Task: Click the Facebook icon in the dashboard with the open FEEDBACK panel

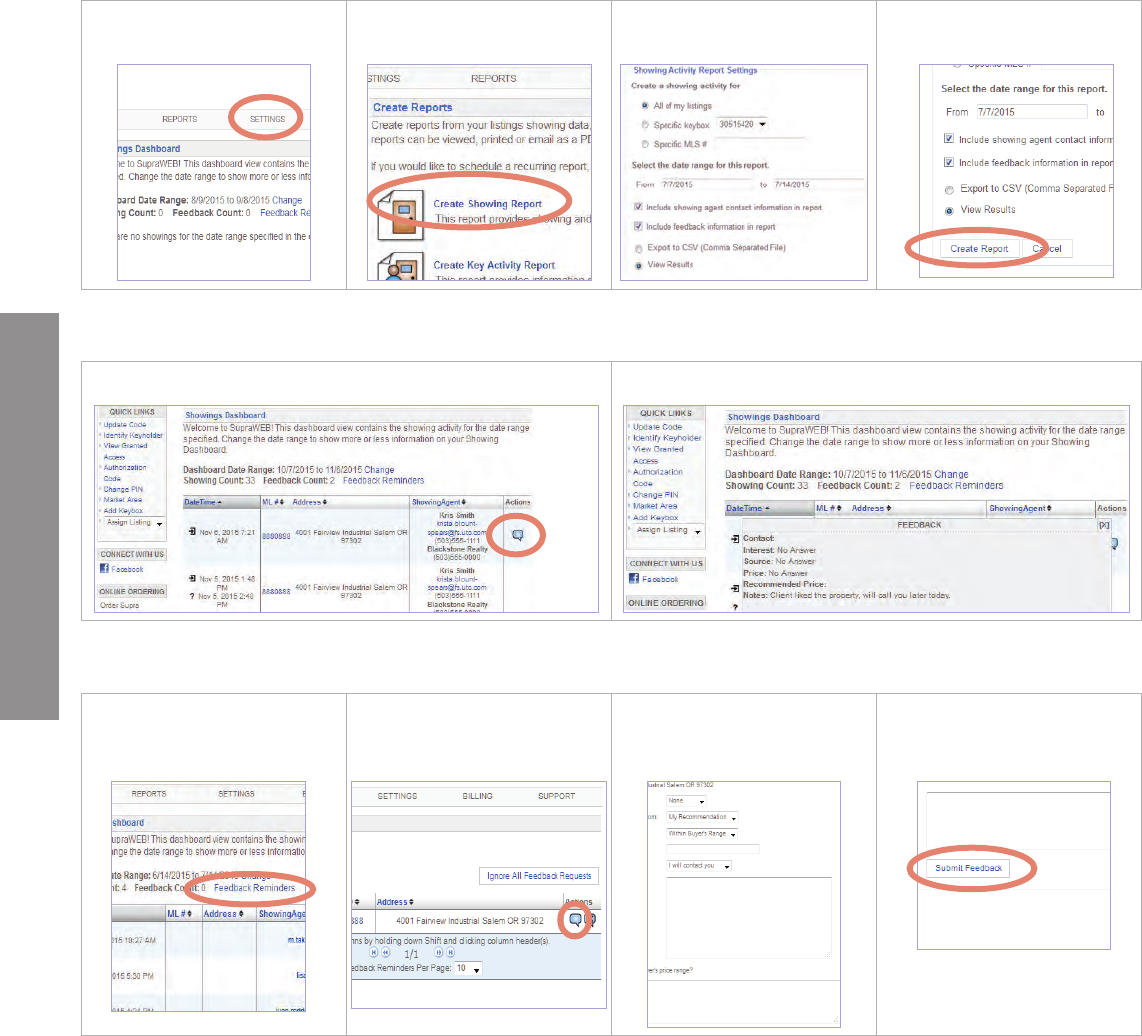Action: point(634,578)
